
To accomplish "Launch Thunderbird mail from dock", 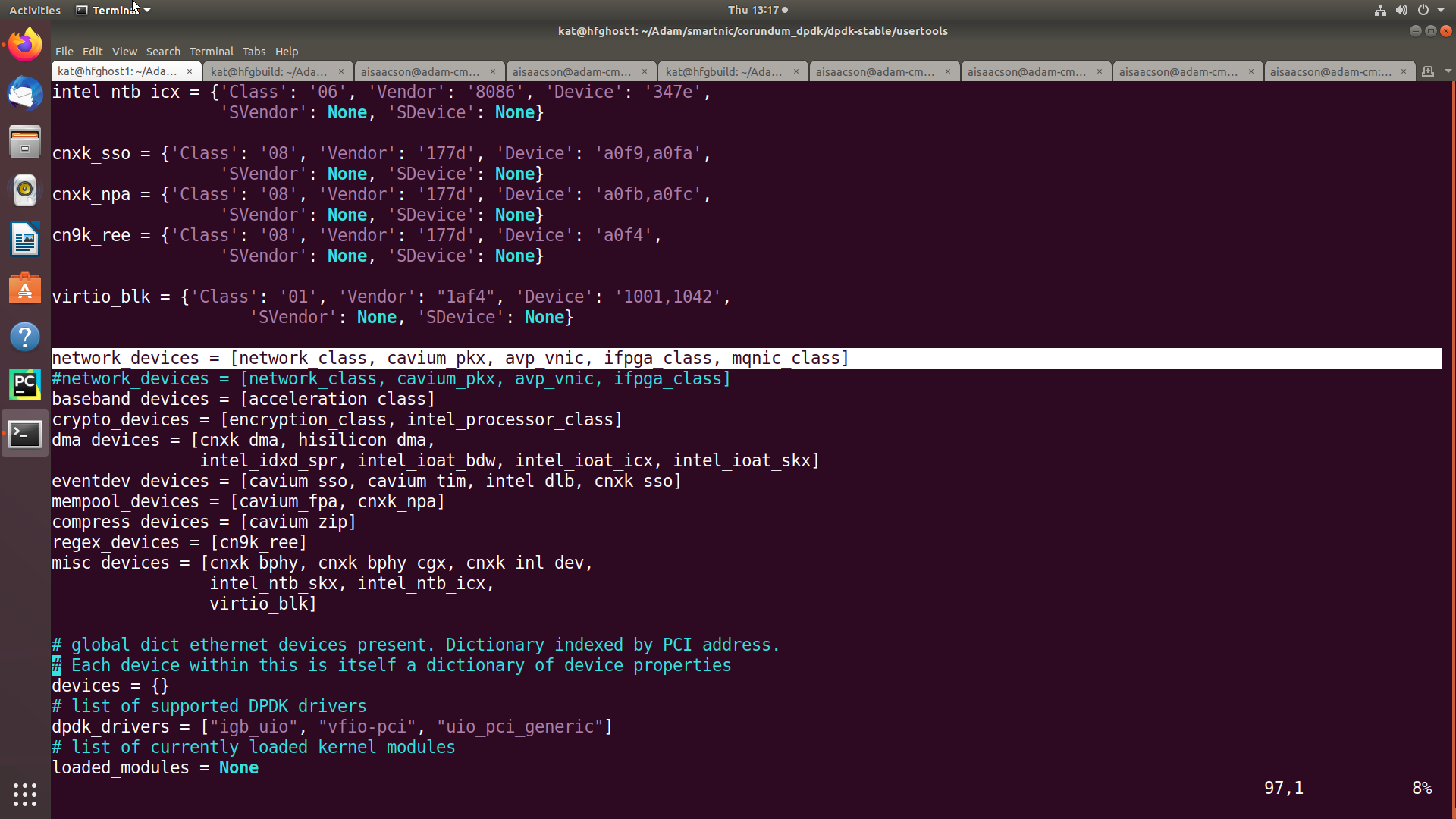I will pos(25,93).
